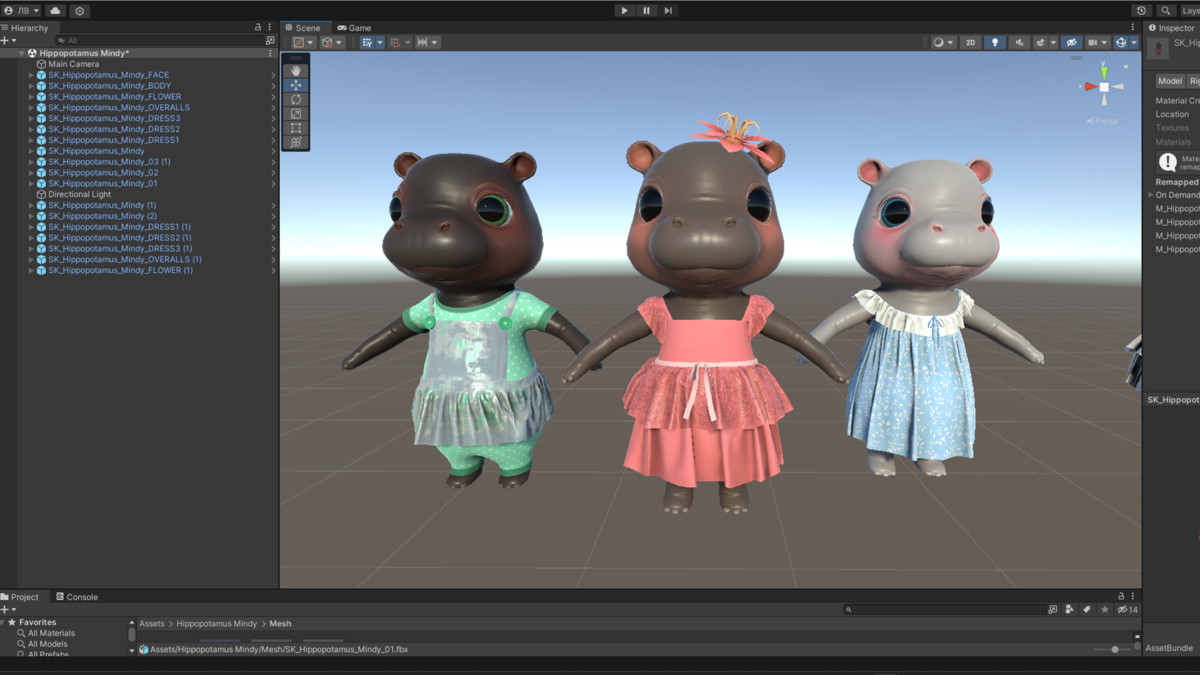Screen dimensions: 1200x675
Task: Select the Transform tool
Action: (296, 142)
